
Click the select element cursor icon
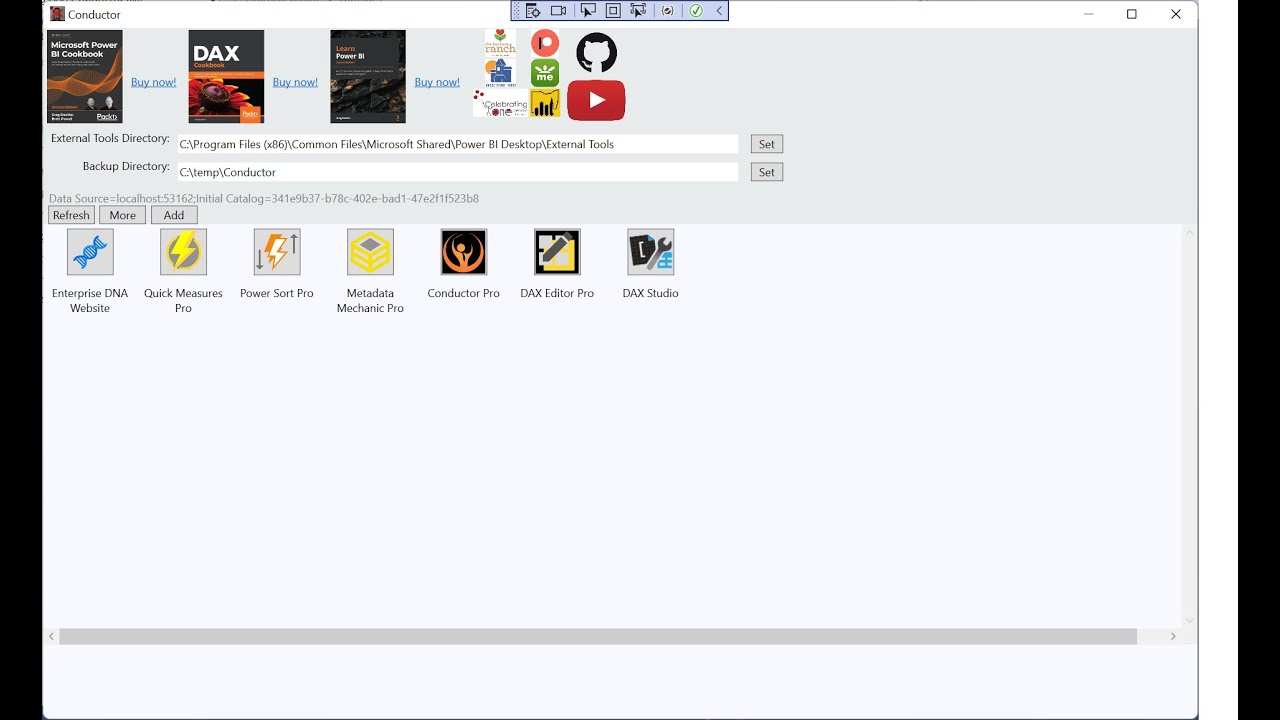click(588, 11)
